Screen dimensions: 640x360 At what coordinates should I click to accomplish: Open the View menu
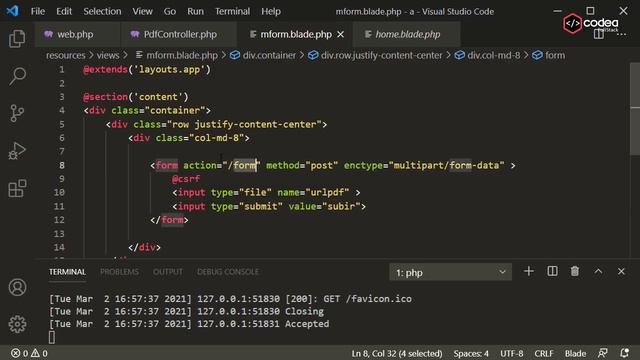point(142,11)
